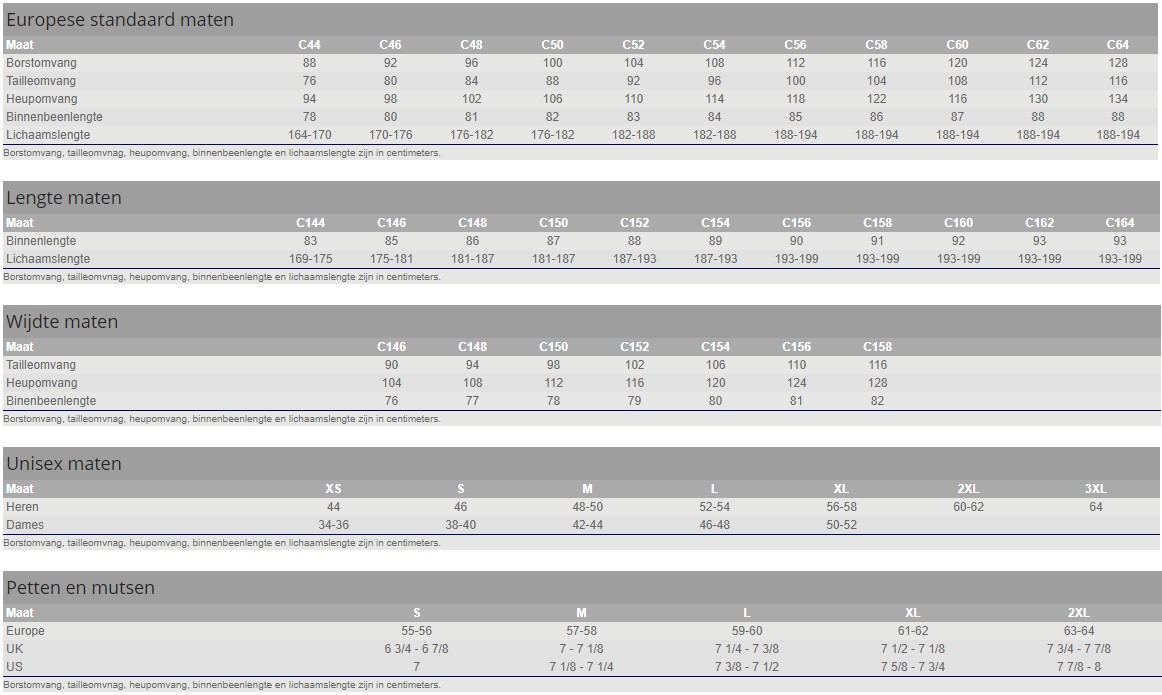Click the 55-56 Europe hat size cell

[416, 631]
